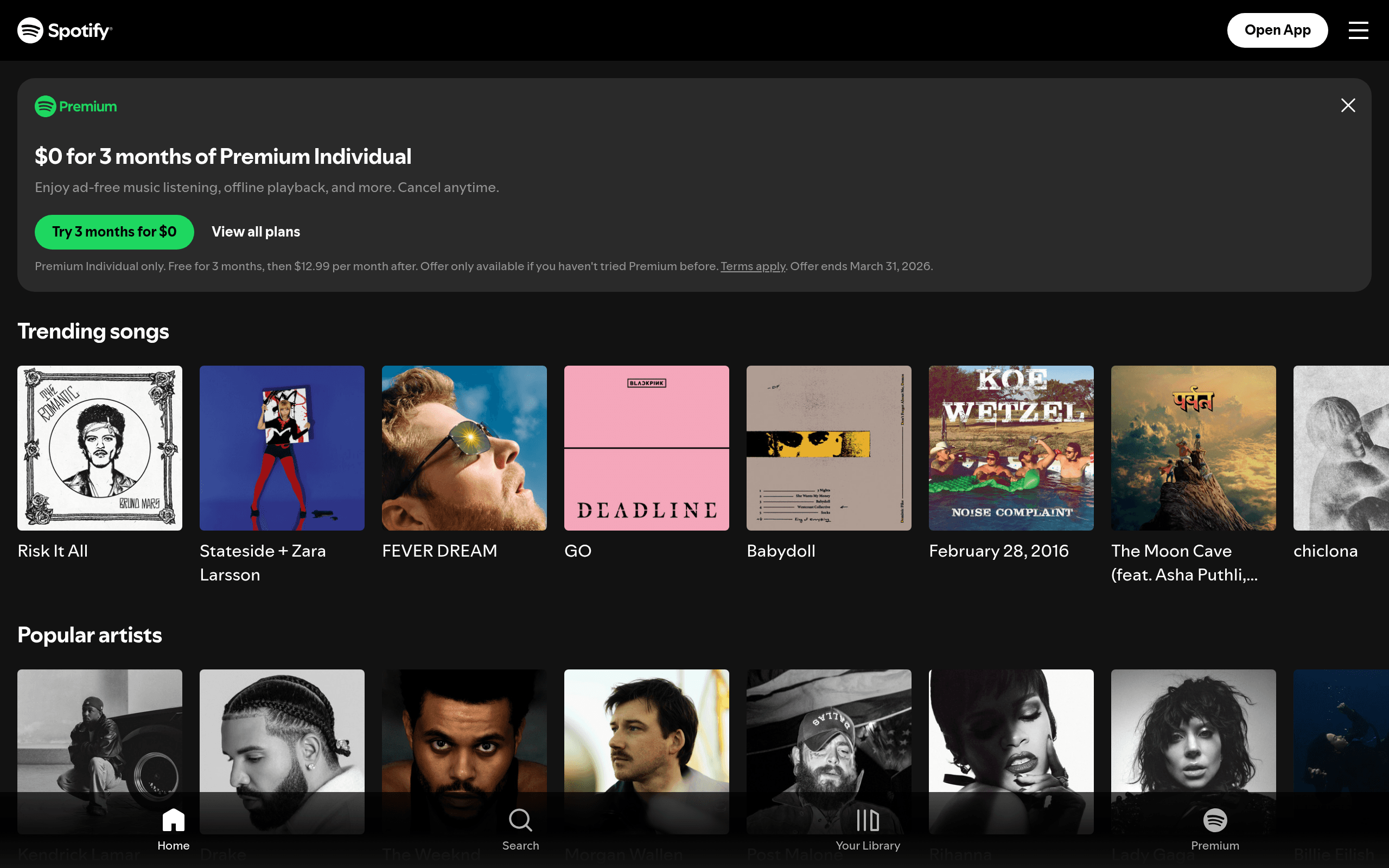Screen dimensions: 1389x868
Task: Open Your Library tab
Action: coord(868,829)
